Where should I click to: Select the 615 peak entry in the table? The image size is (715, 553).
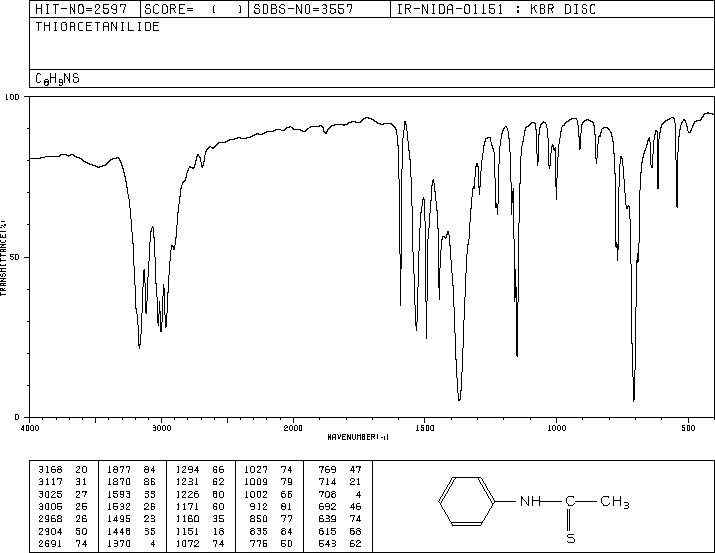pyautogui.click(x=340, y=531)
